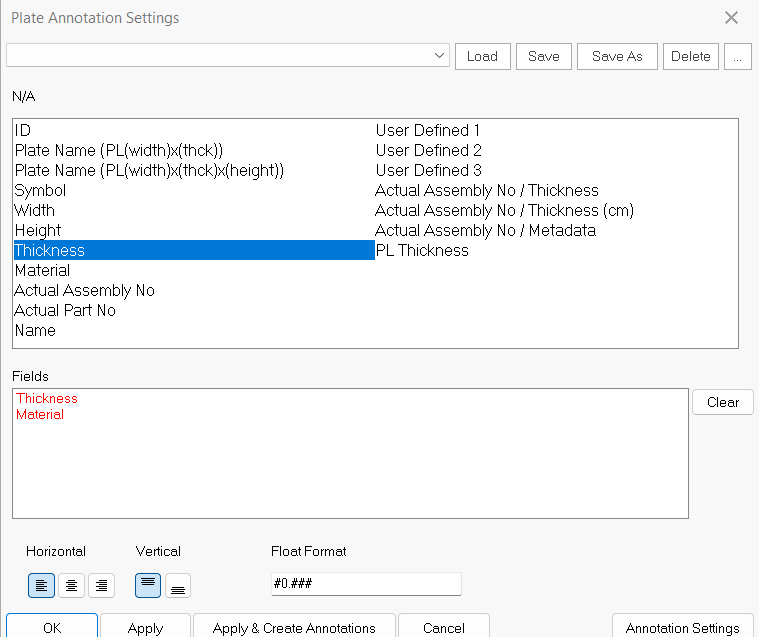
Task: Select top vertical alignment icon
Action: [x=148, y=586]
